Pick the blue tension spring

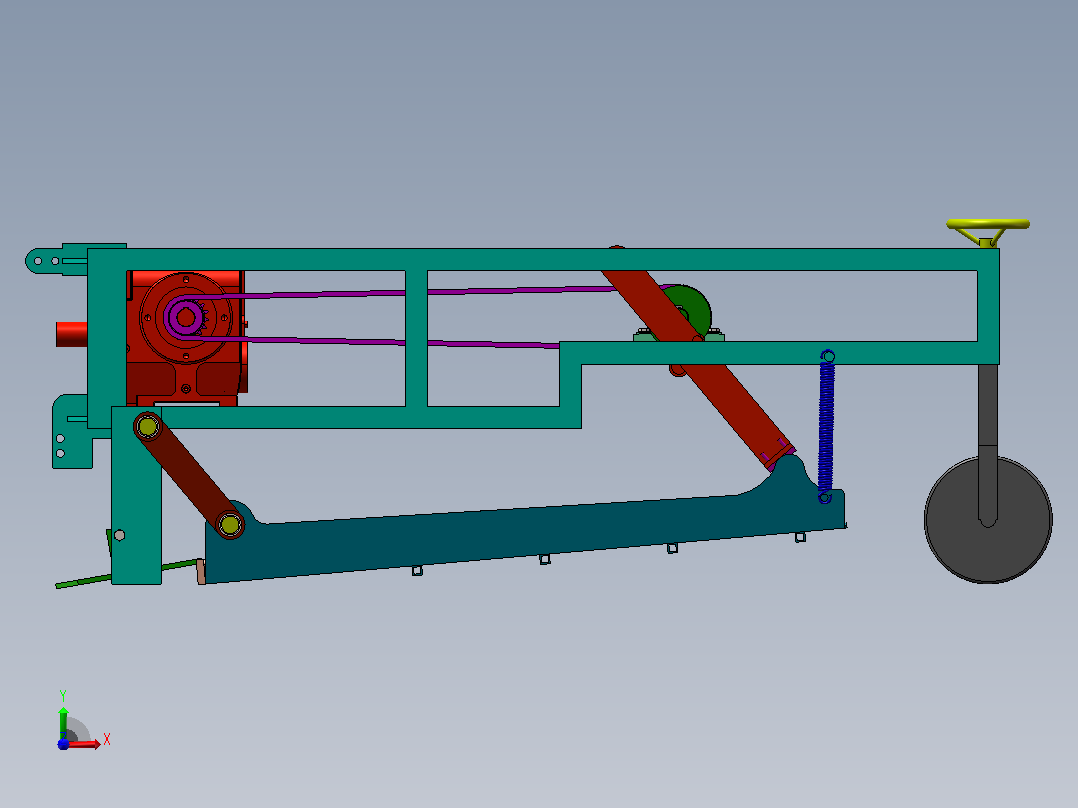click(x=826, y=426)
